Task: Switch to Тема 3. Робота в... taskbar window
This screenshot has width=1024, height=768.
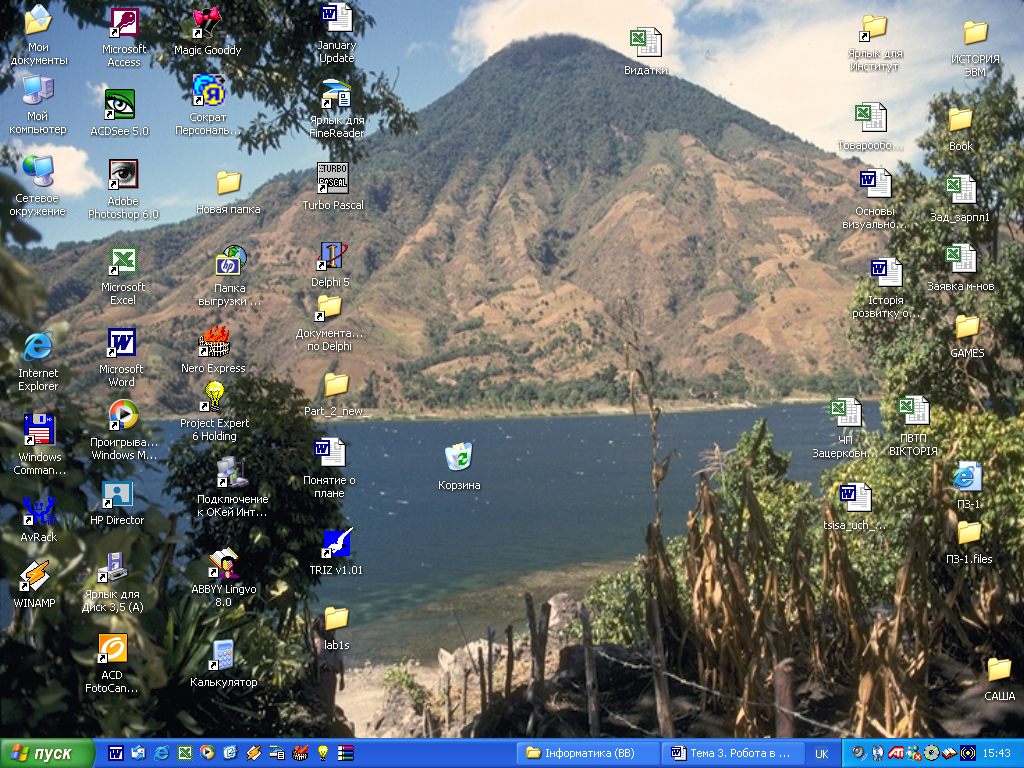Action: pos(731,753)
